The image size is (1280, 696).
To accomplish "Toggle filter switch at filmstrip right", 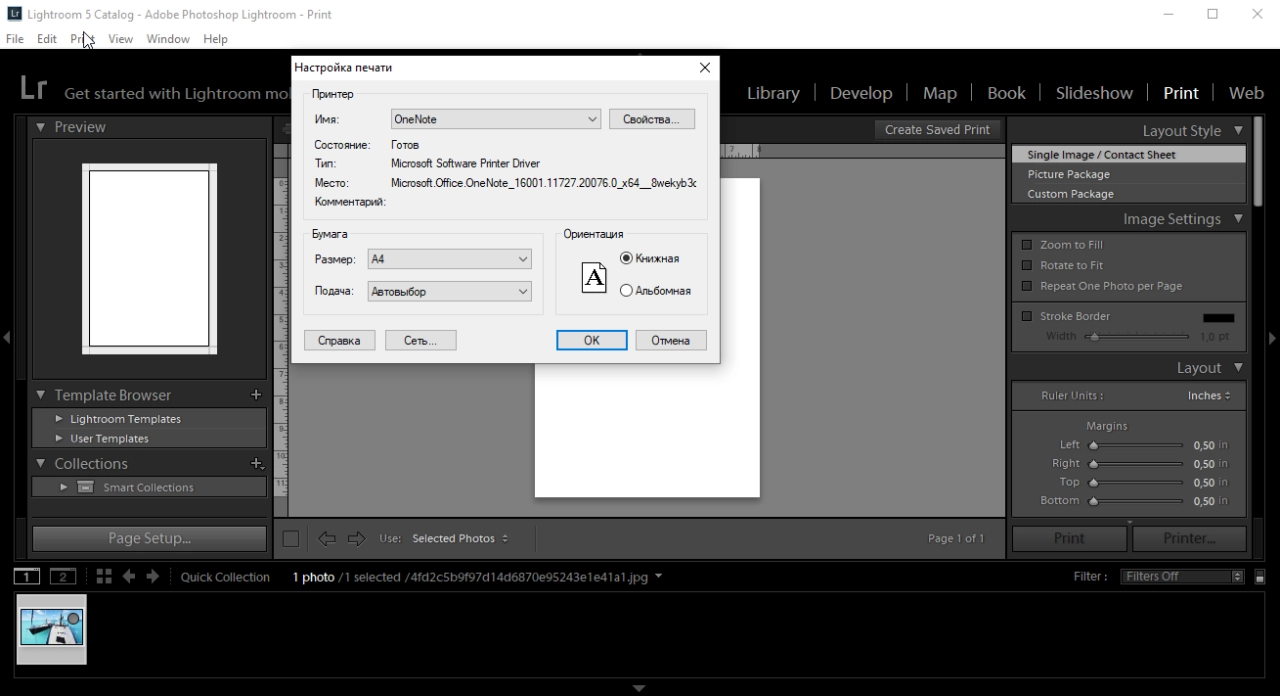I will 1260,577.
